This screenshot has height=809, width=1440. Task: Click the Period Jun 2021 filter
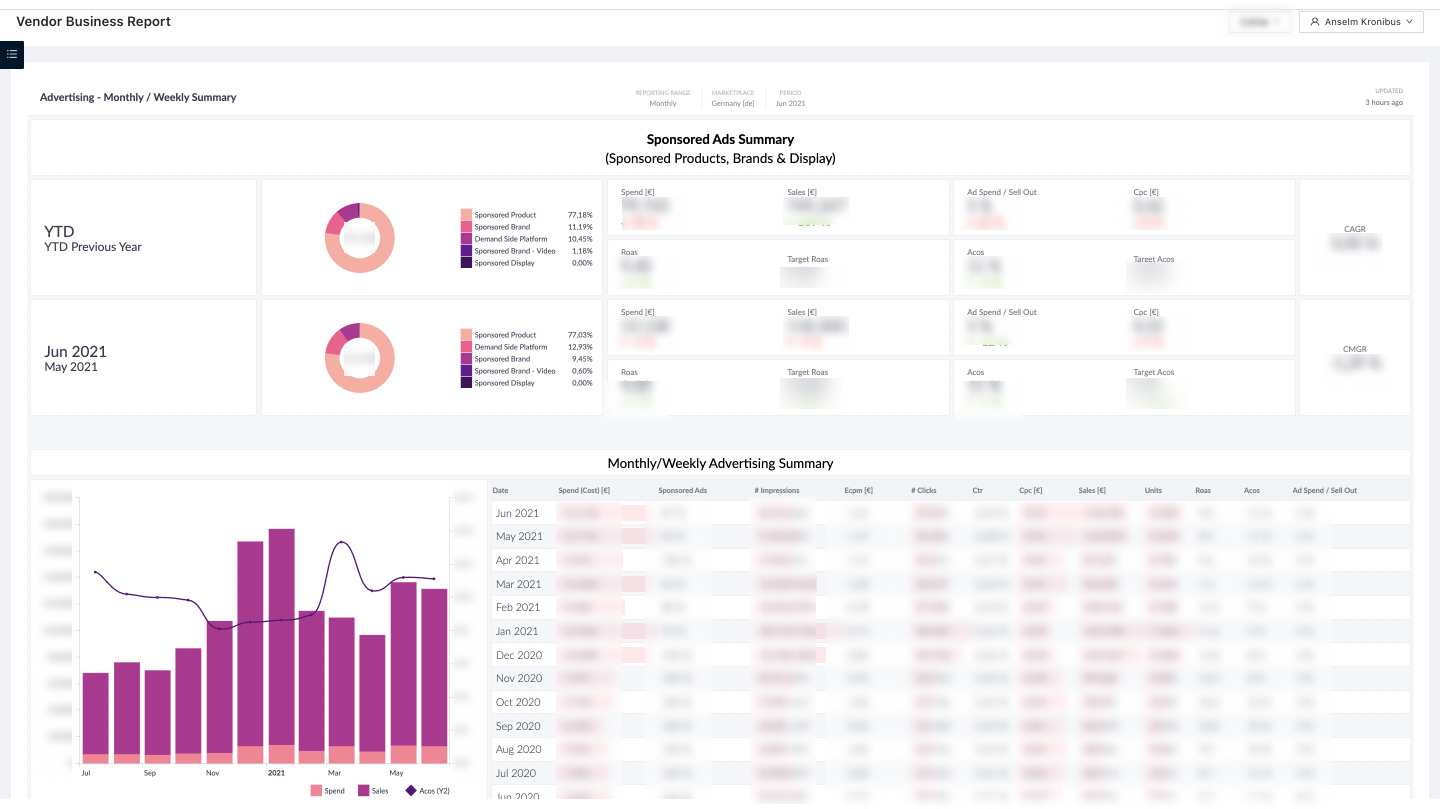tap(790, 103)
